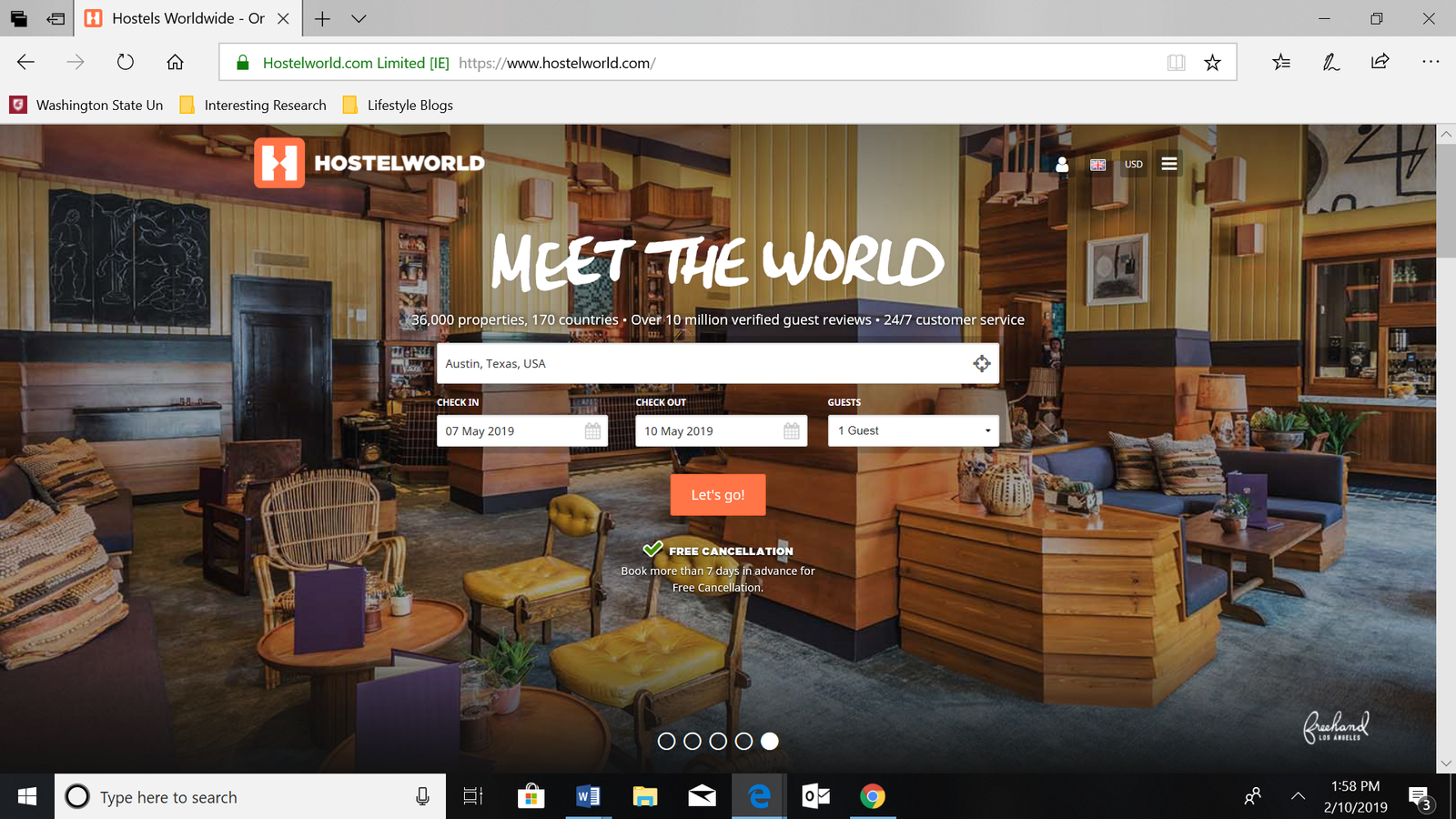Screen dimensions: 1456x819
Task: Click the Austin, Texas, USA destination field
Action: click(x=718, y=363)
